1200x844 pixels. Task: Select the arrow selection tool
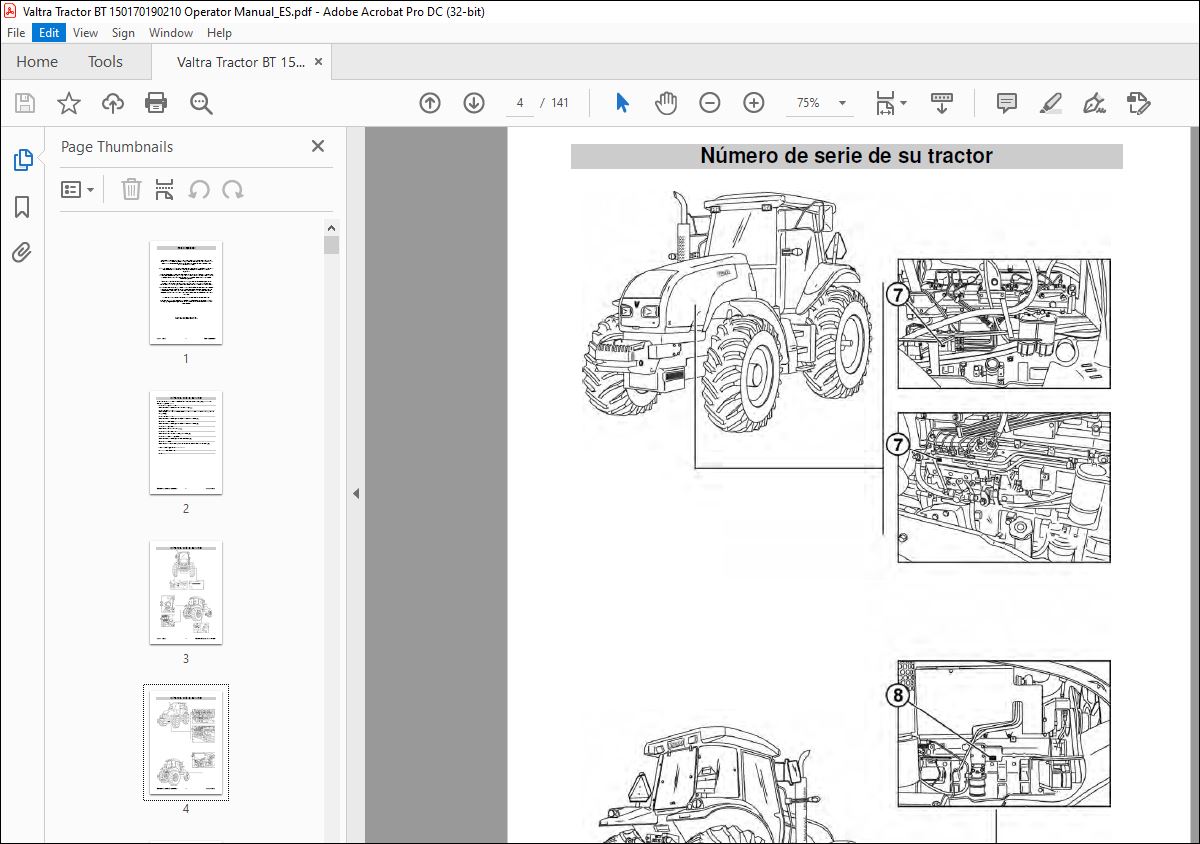coord(622,103)
